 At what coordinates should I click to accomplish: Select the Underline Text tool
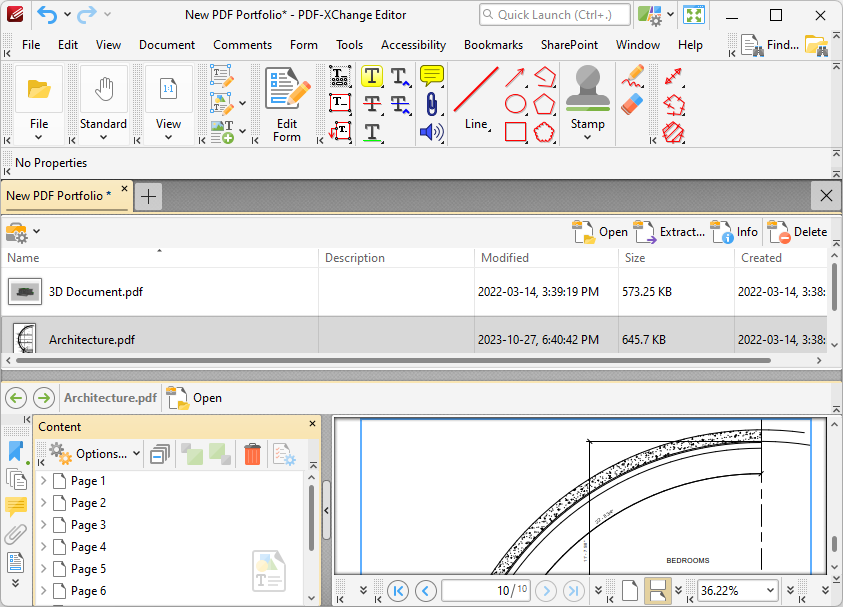coord(373,132)
